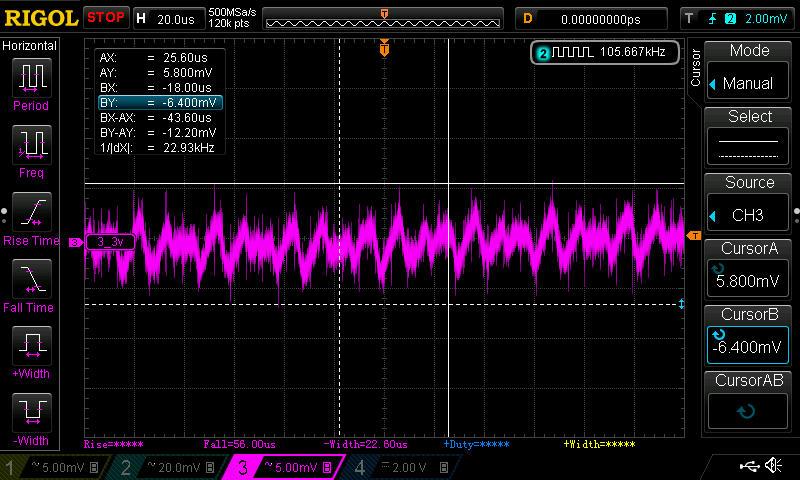Pick the +Width measurement icon
The height and width of the screenshot is (480, 800).
tap(31, 345)
